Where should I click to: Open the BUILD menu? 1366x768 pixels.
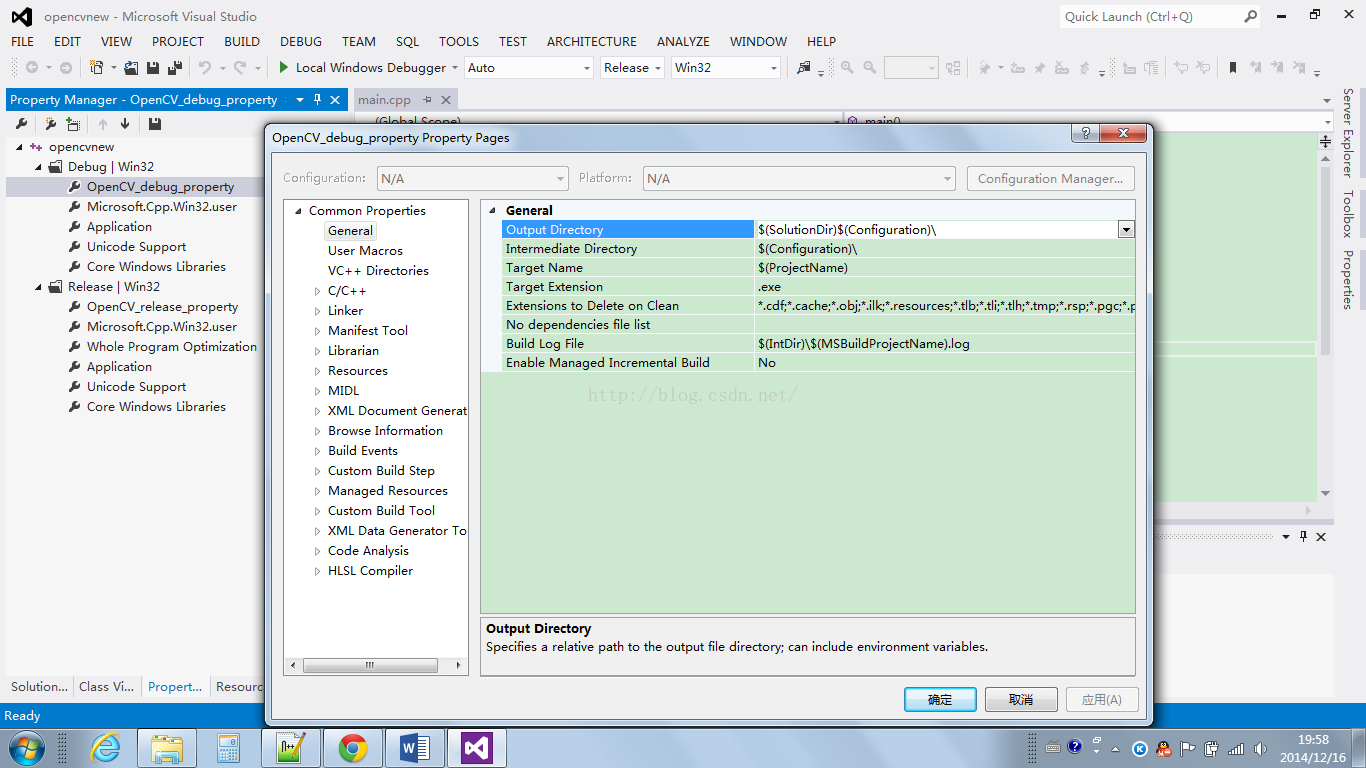242,41
